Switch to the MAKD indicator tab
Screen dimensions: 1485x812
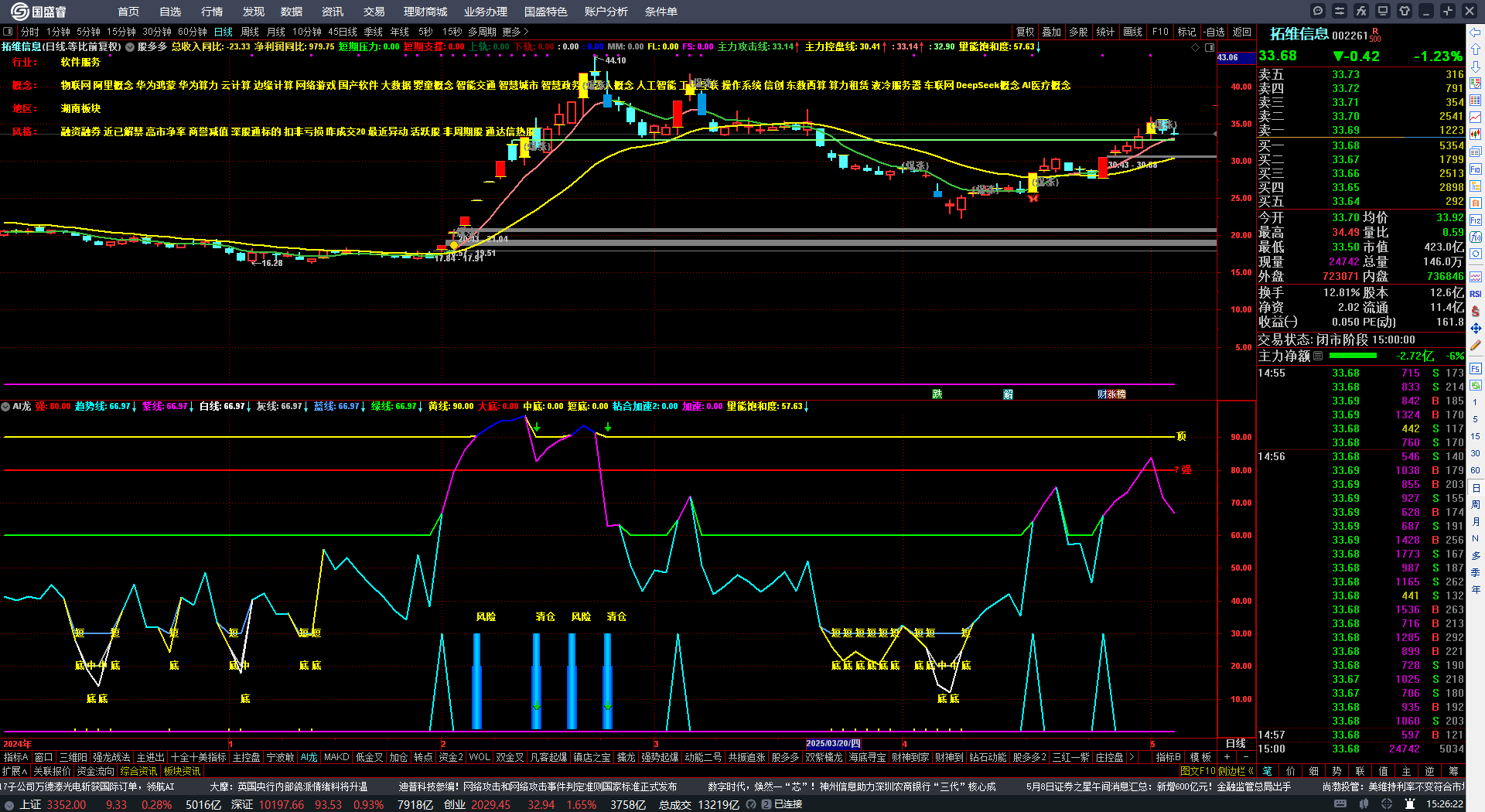pyautogui.click(x=336, y=757)
